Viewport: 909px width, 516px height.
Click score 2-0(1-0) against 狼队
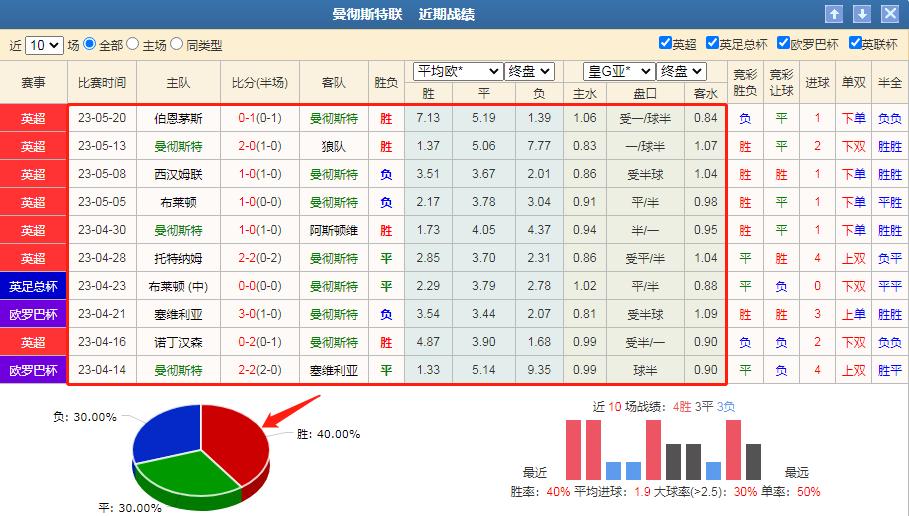260,146
